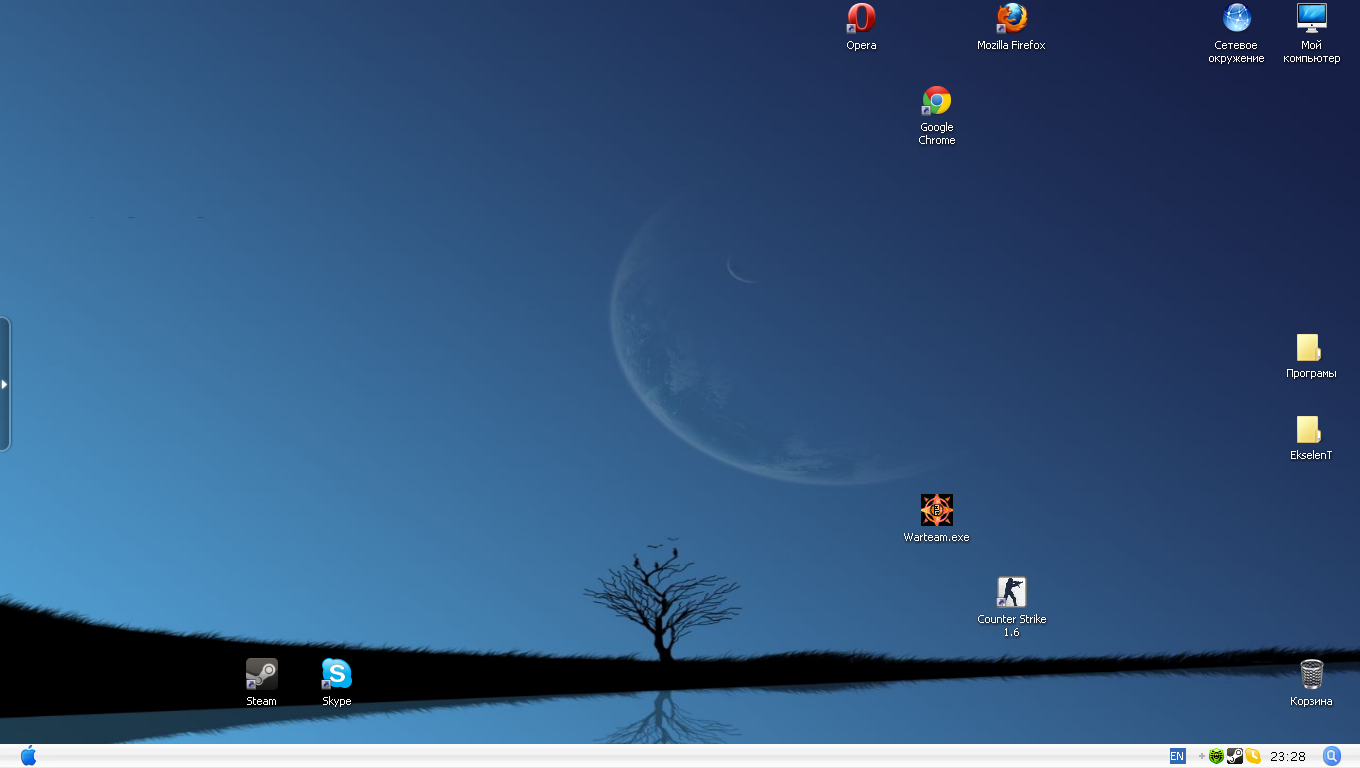Select the Skype desktop shortcut
The height and width of the screenshot is (768, 1360).
pyautogui.click(x=337, y=675)
